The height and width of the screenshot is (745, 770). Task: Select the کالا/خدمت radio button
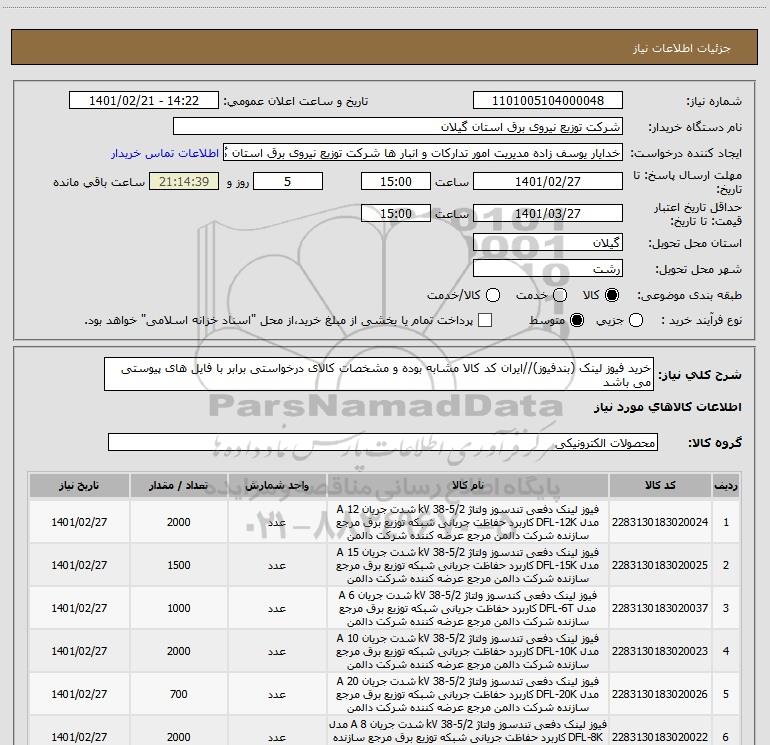pyautogui.click(x=493, y=295)
